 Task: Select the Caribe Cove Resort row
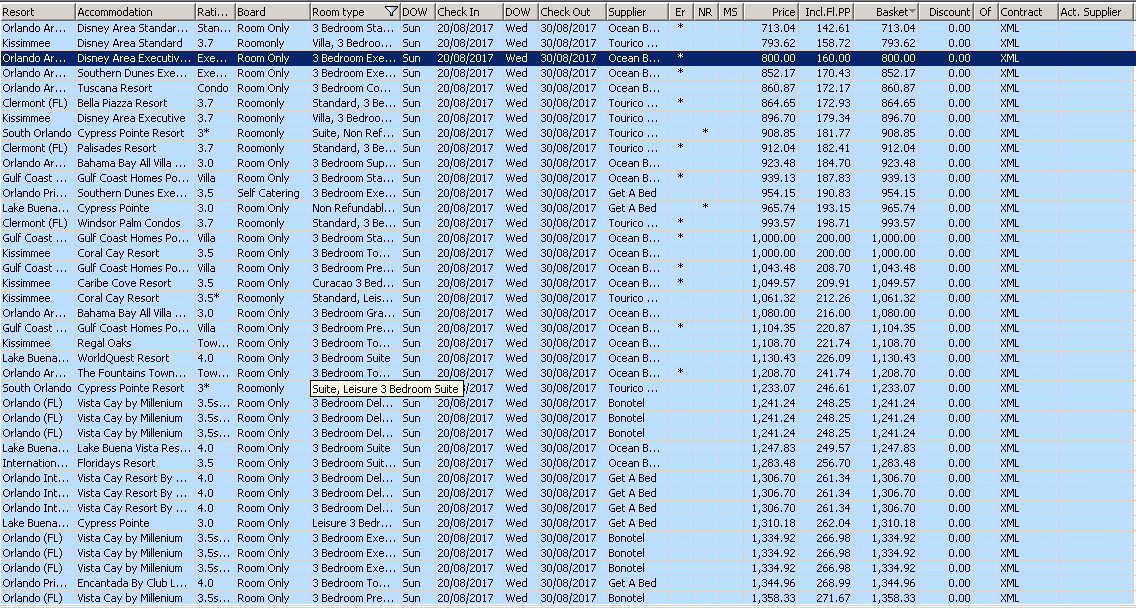568,283
